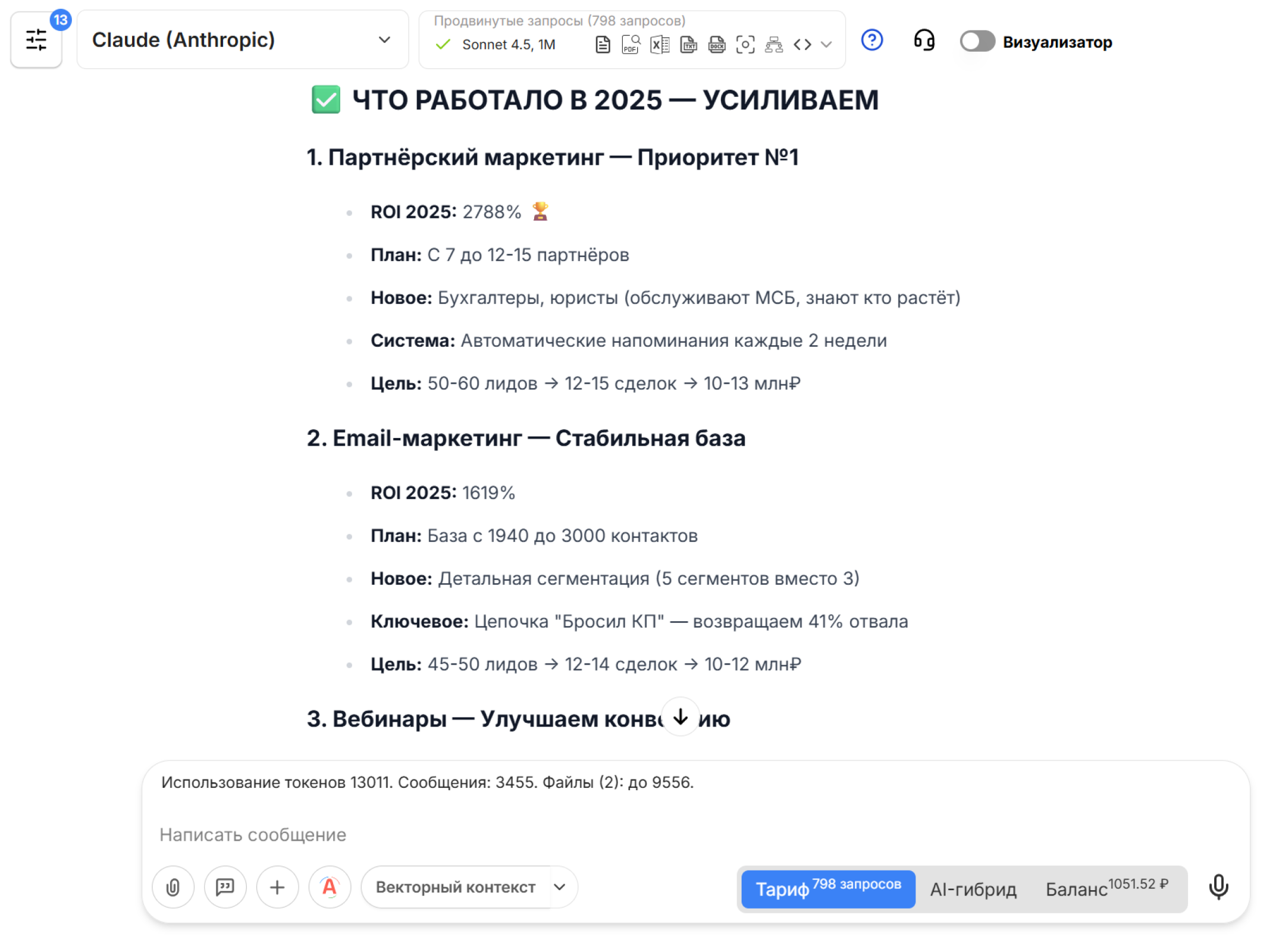Viewport: 1273px width, 952px height.
Task: Click the attachment paperclip icon
Action: coord(173,887)
